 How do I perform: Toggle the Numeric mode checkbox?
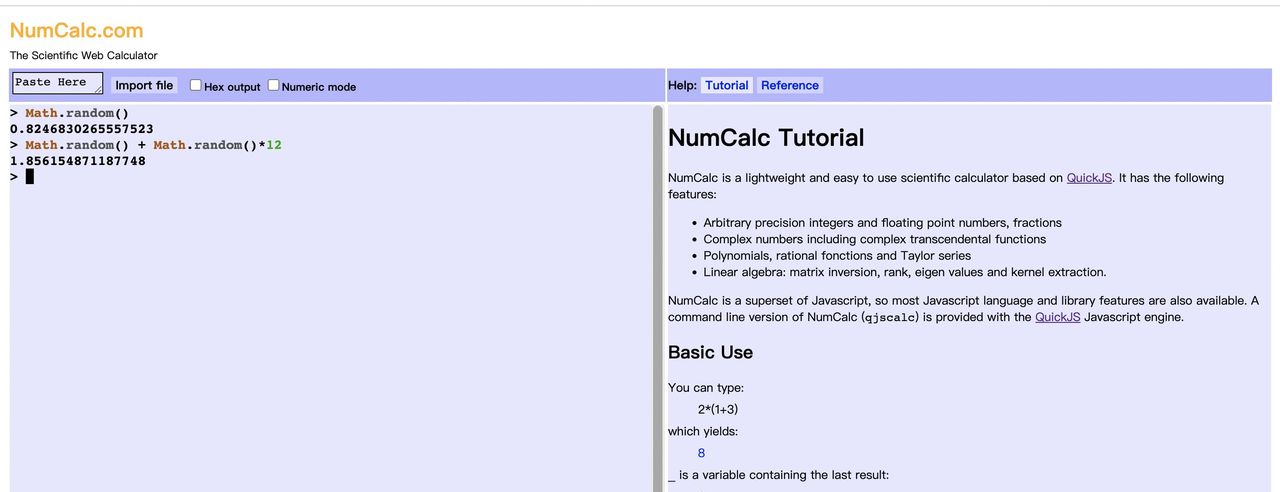click(273, 86)
